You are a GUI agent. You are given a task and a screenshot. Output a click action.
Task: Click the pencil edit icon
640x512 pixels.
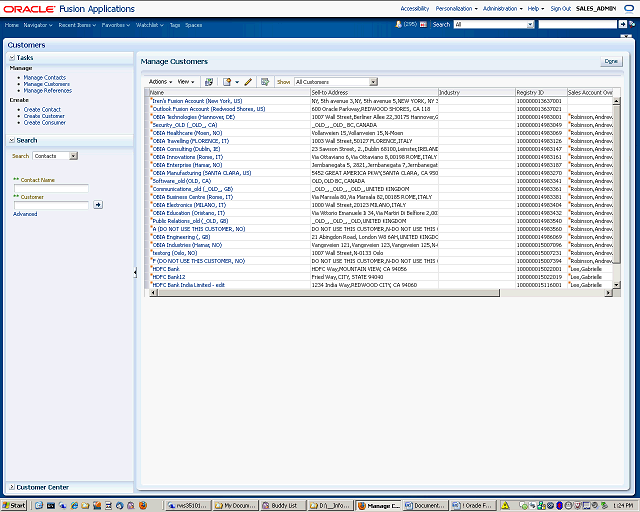[248, 81]
